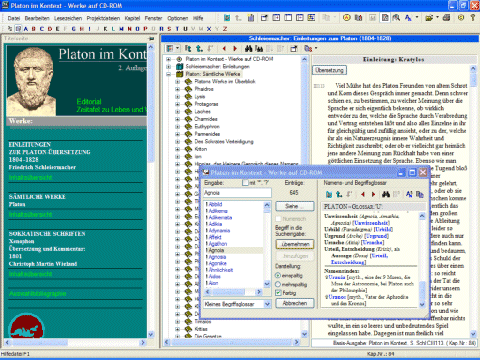The height and width of the screenshot is (360, 480).
Task: Open the Kapitel menu
Action: pyautogui.click(x=132, y=18)
